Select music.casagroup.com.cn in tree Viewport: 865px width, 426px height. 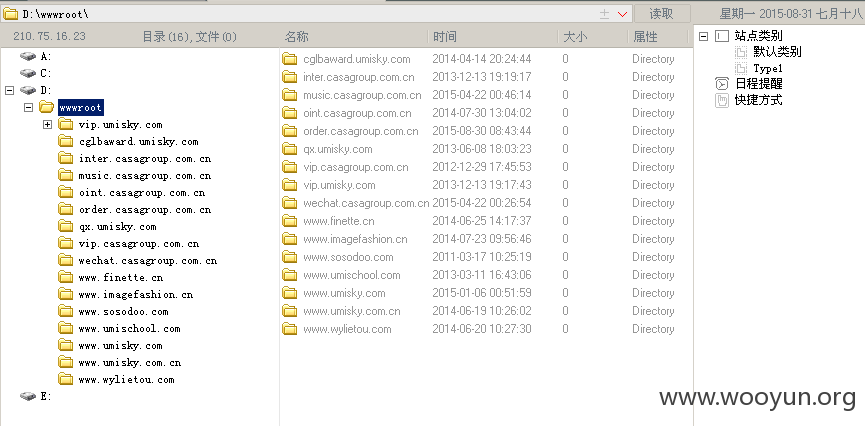(x=145, y=176)
